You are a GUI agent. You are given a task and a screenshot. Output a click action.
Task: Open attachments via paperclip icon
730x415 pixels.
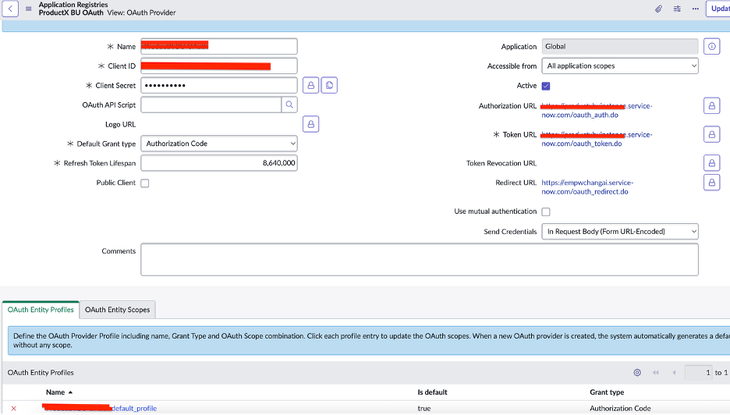point(658,8)
